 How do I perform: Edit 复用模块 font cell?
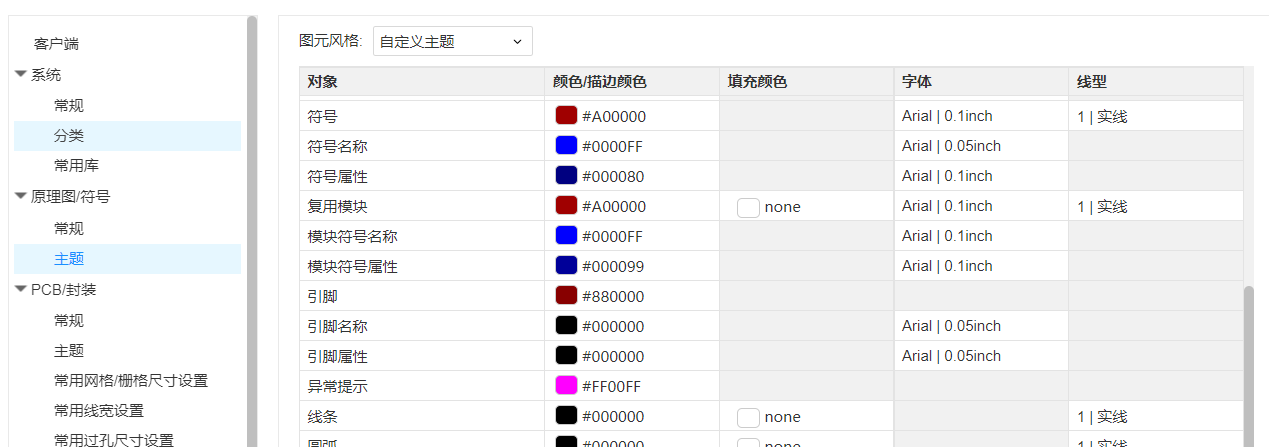(981, 206)
